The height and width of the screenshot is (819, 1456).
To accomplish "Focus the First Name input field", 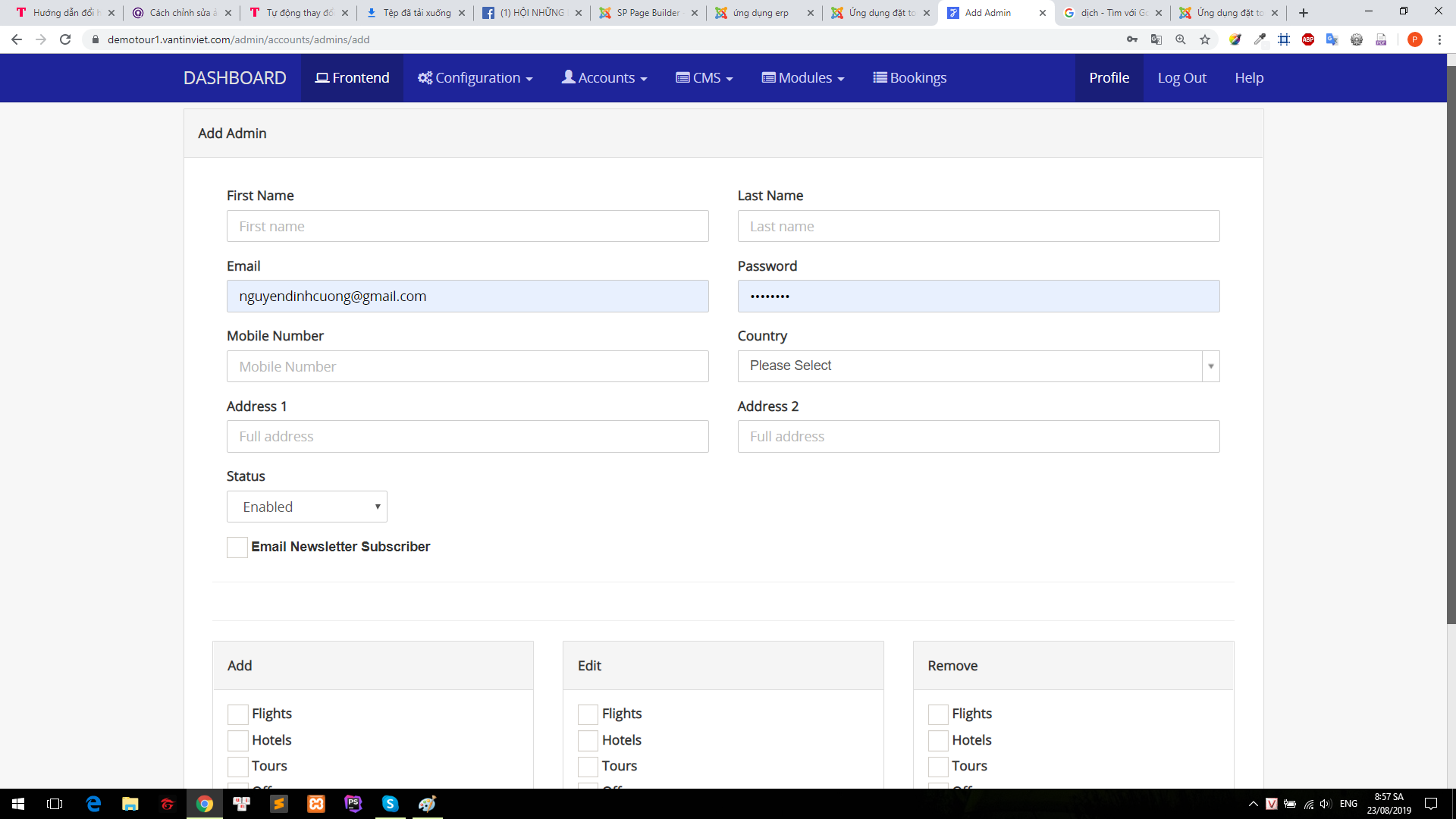I will click(x=468, y=226).
